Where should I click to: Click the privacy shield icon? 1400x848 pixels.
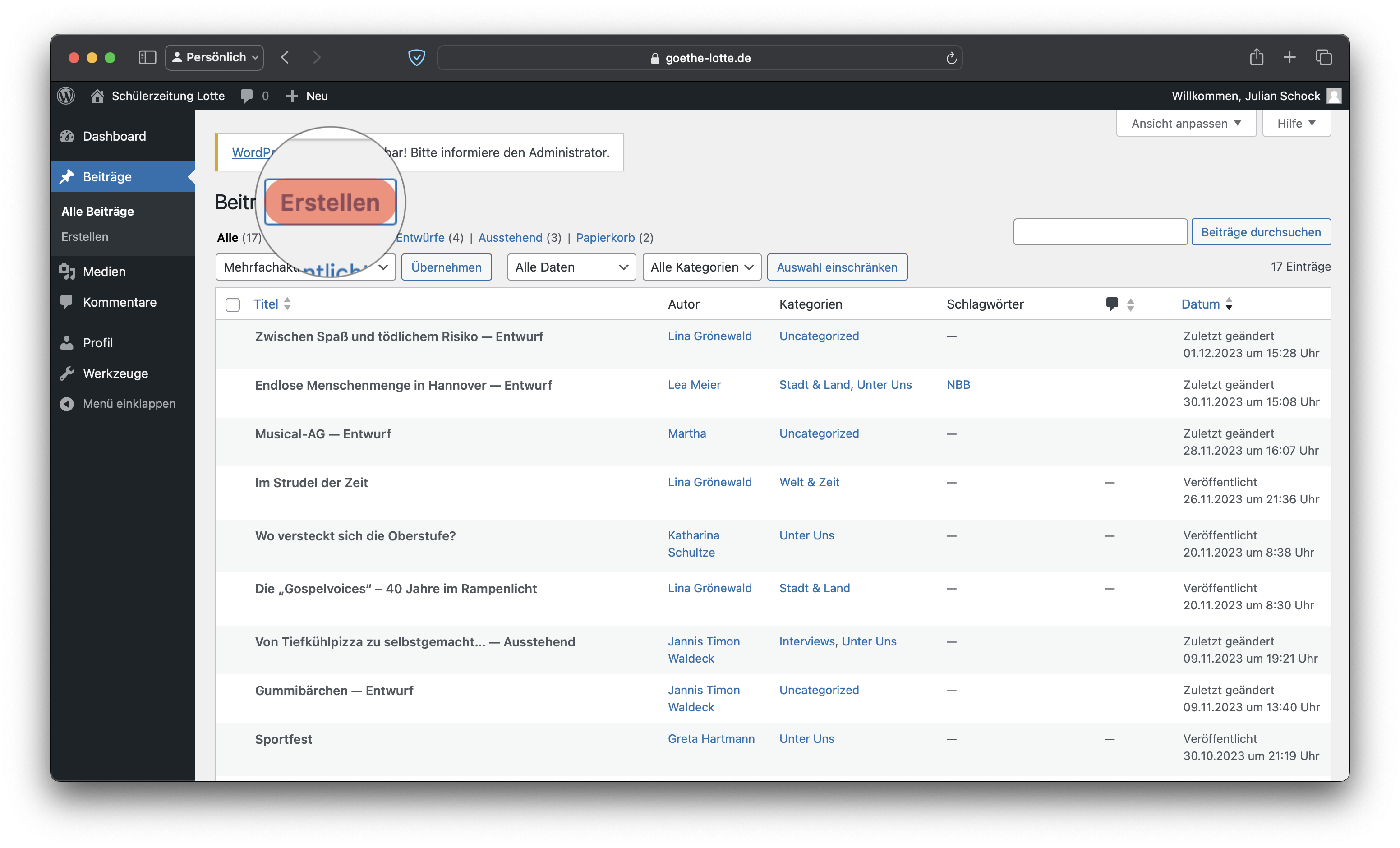(416, 57)
